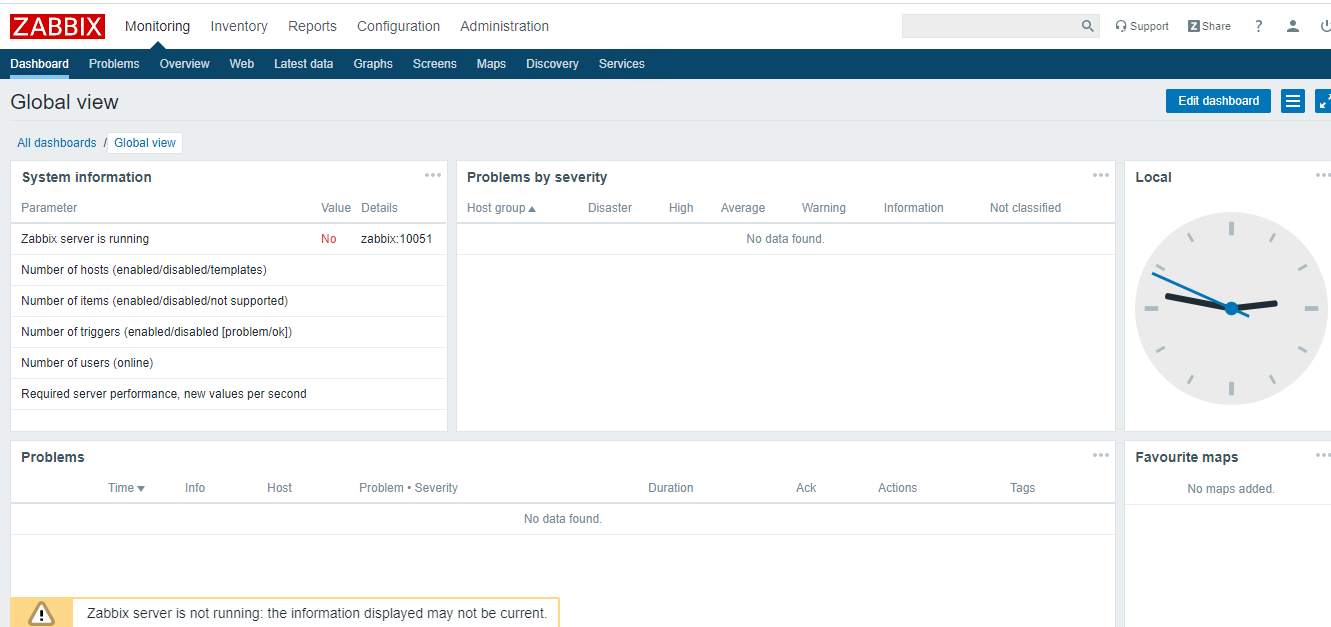Image resolution: width=1331 pixels, height=627 pixels.
Task: Click the Problem • Severity column header
Action: pyautogui.click(x=408, y=488)
